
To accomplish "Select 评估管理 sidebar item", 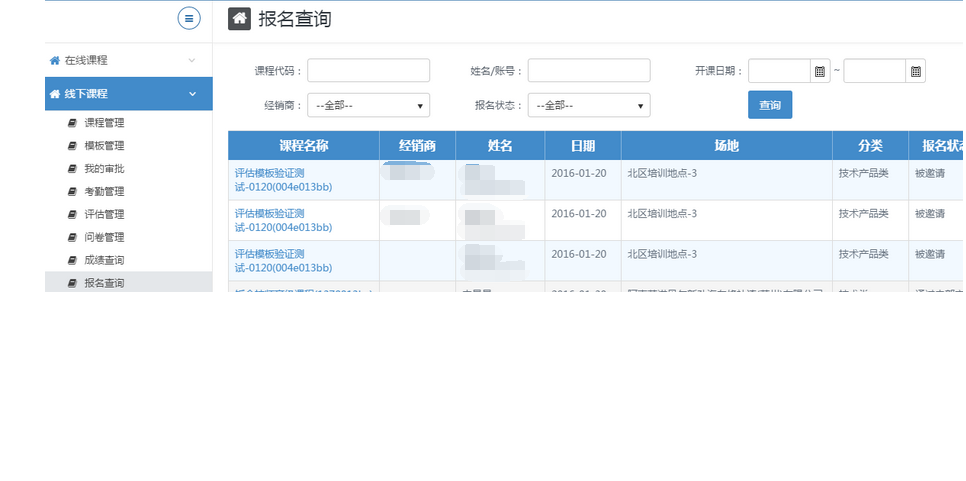I will pyautogui.click(x=104, y=214).
